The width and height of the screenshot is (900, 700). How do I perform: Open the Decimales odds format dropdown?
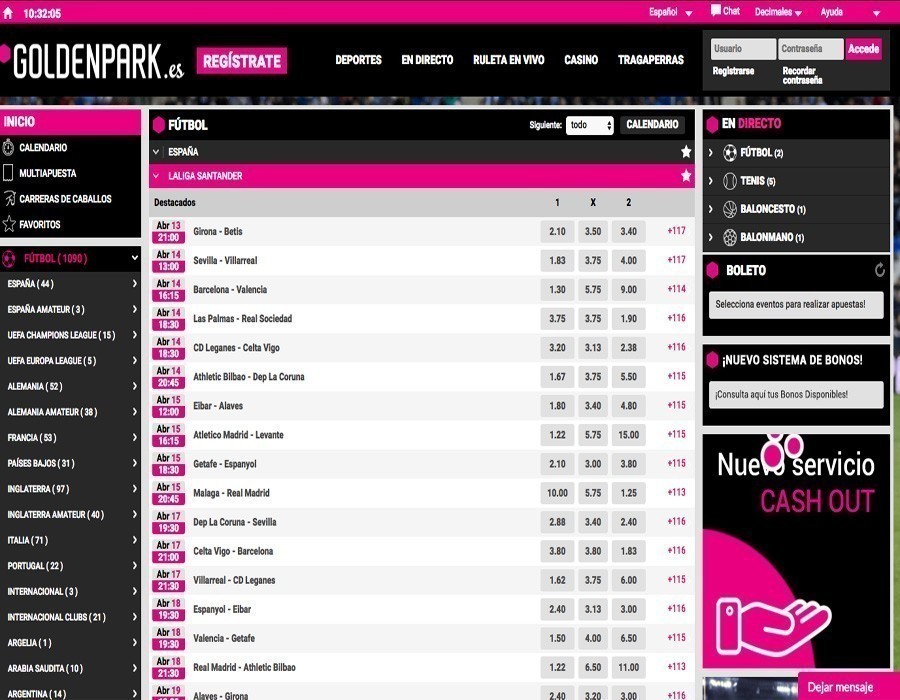point(778,12)
